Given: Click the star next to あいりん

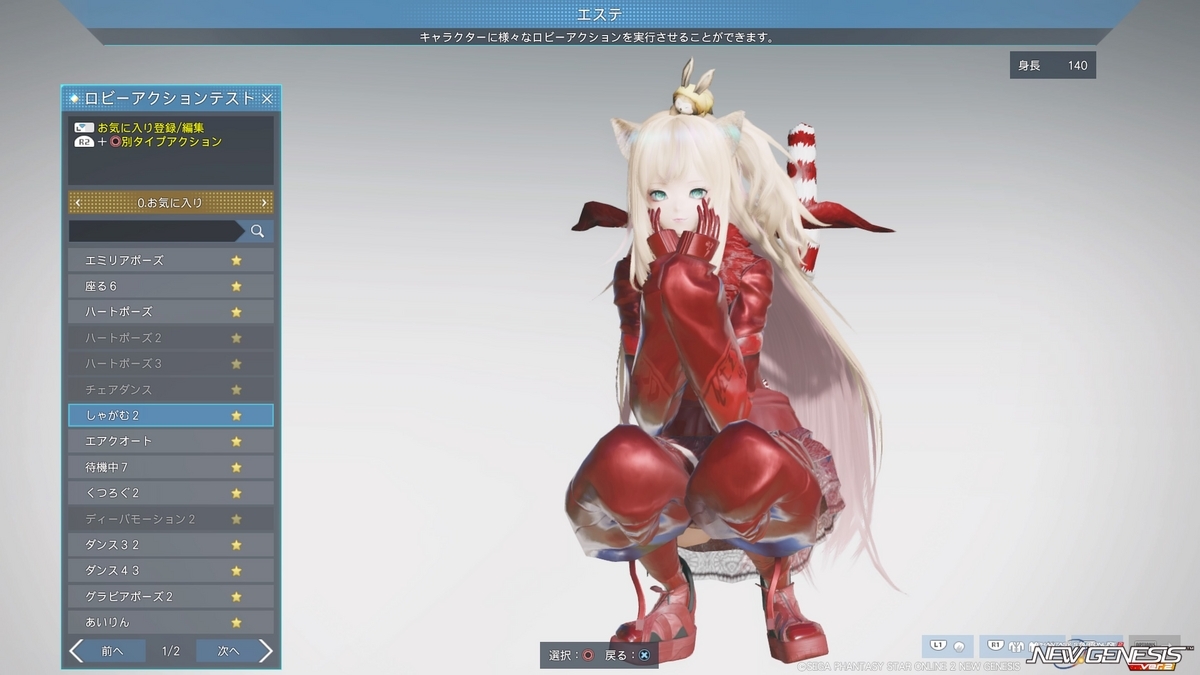Looking at the screenshot, I should 237,623.
